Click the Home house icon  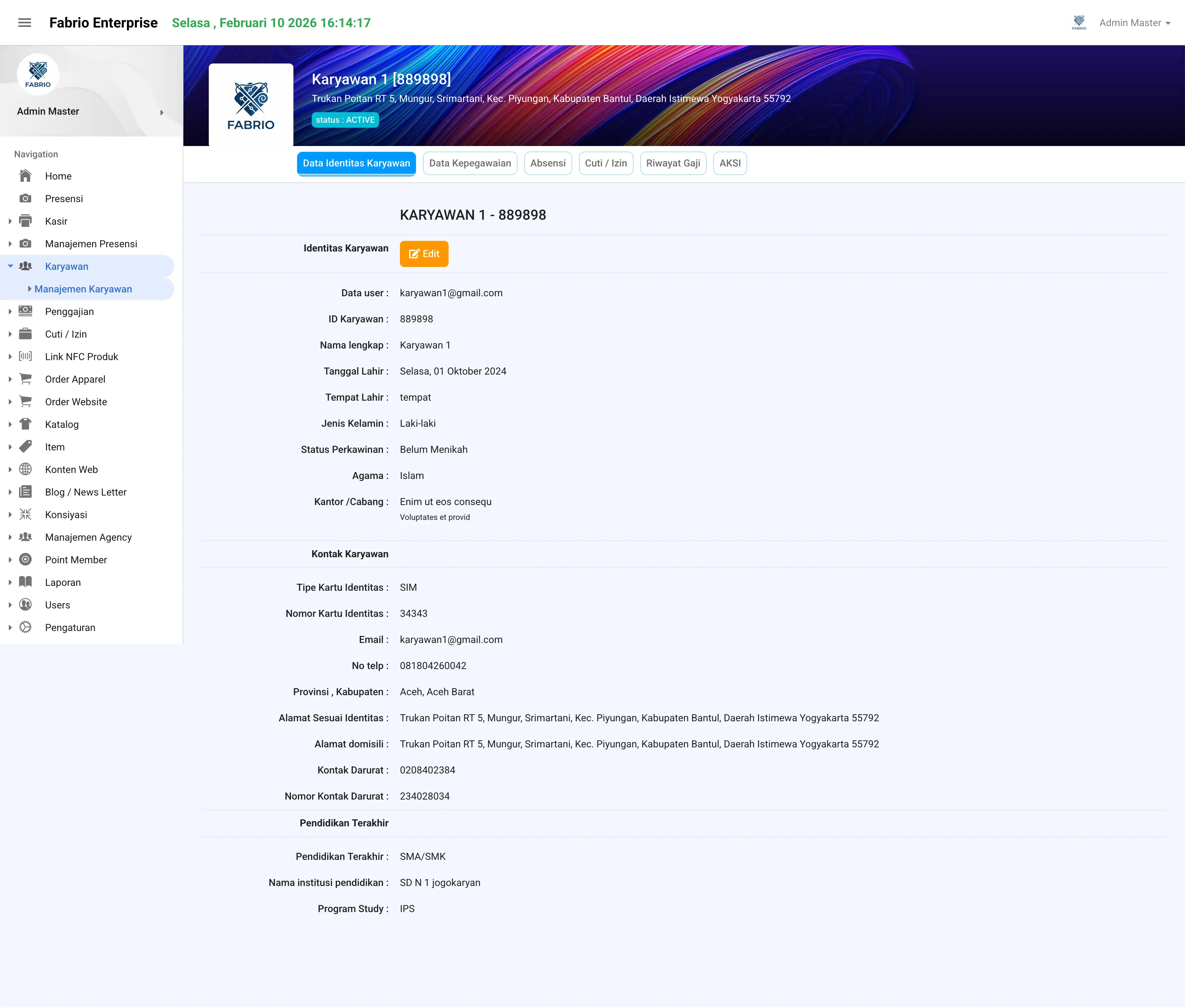tap(25, 175)
